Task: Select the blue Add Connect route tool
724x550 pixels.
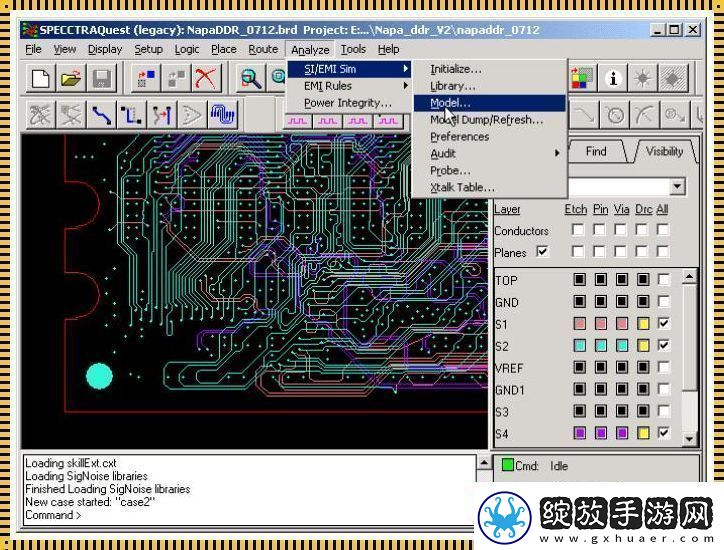Action: point(101,115)
